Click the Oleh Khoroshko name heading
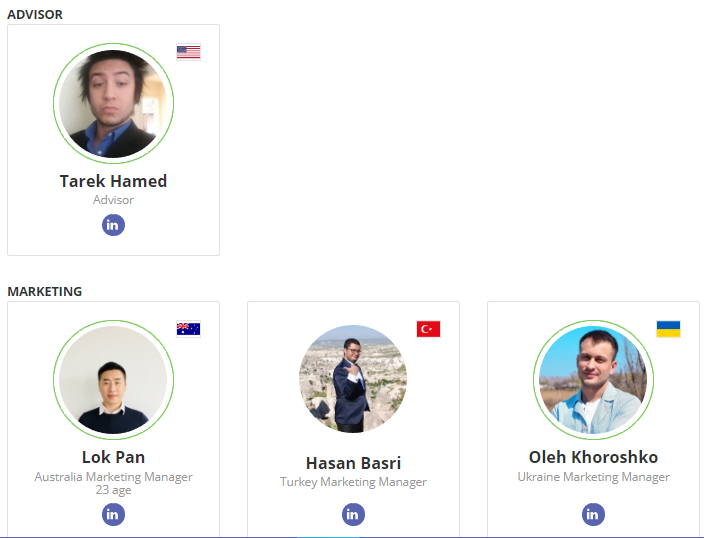This screenshot has width=704, height=538. [593, 457]
